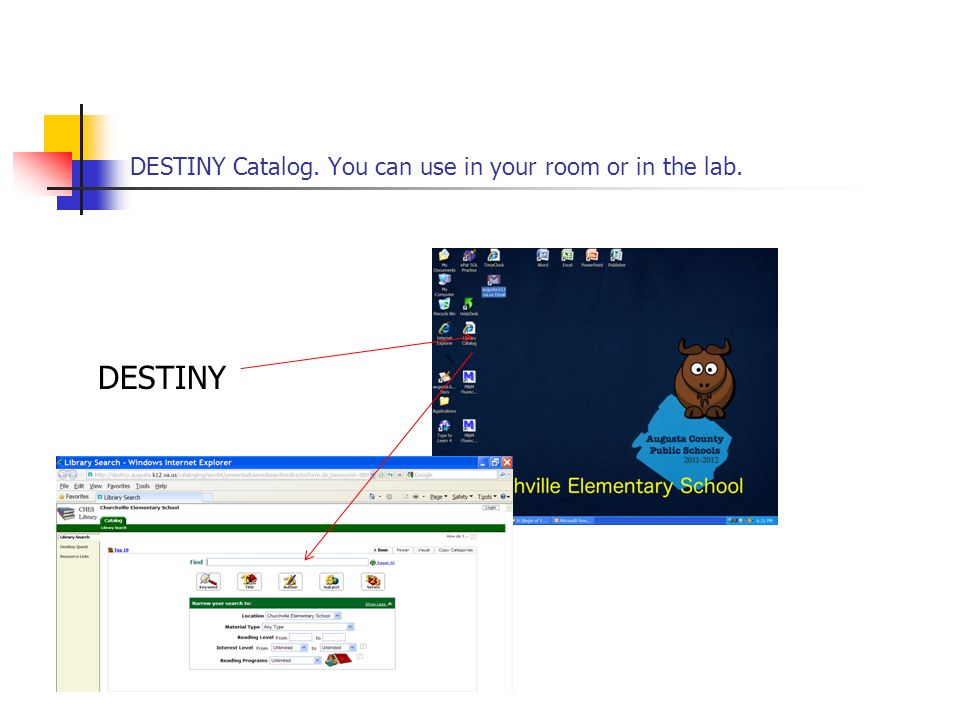The height and width of the screenshot is (720, 960).
Task: Click the Microsoft PowerPoint taskbar button
Action: coord(572,520)
